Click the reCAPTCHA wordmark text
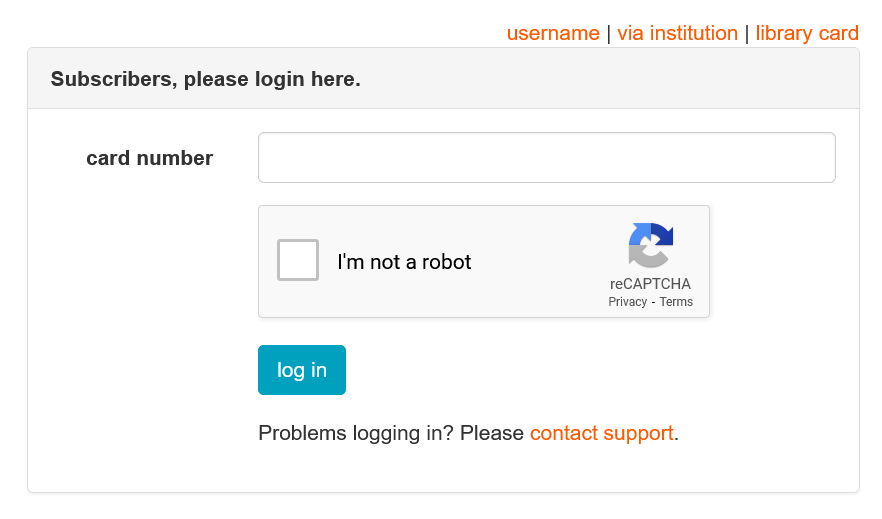This screenshot has height=519, width=882. [650, 283]
